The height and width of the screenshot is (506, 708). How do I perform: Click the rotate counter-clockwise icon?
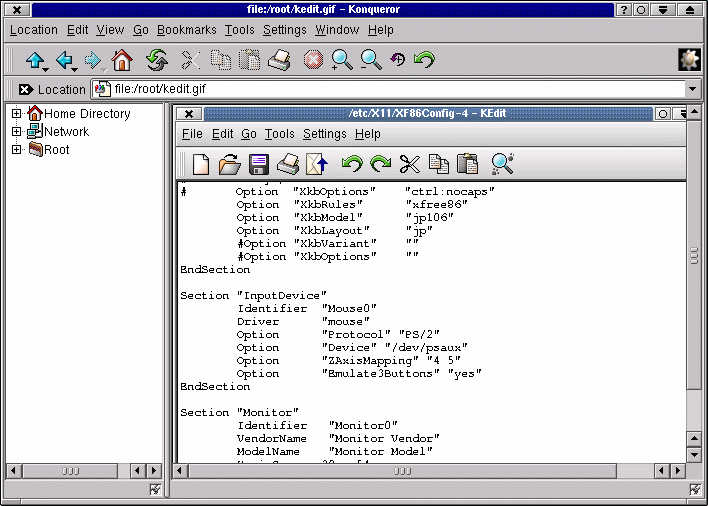coord(398,59)
